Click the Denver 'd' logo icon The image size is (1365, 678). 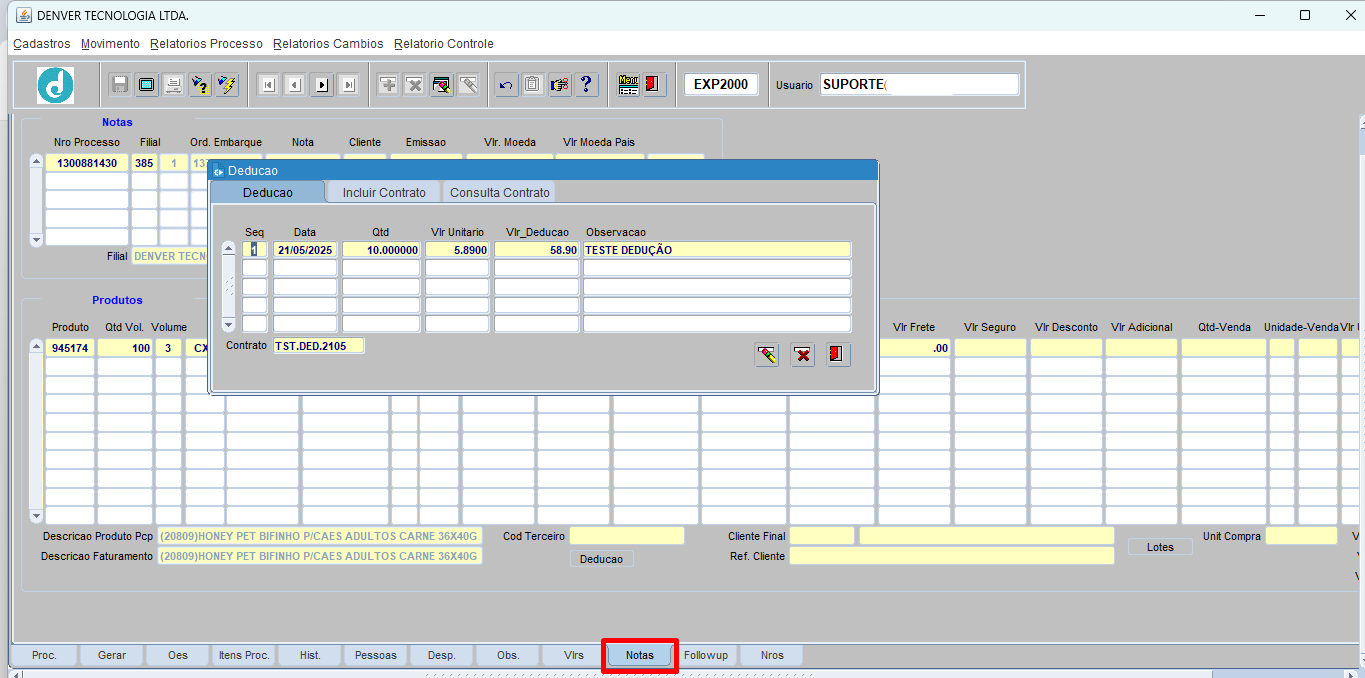(56, 85)
